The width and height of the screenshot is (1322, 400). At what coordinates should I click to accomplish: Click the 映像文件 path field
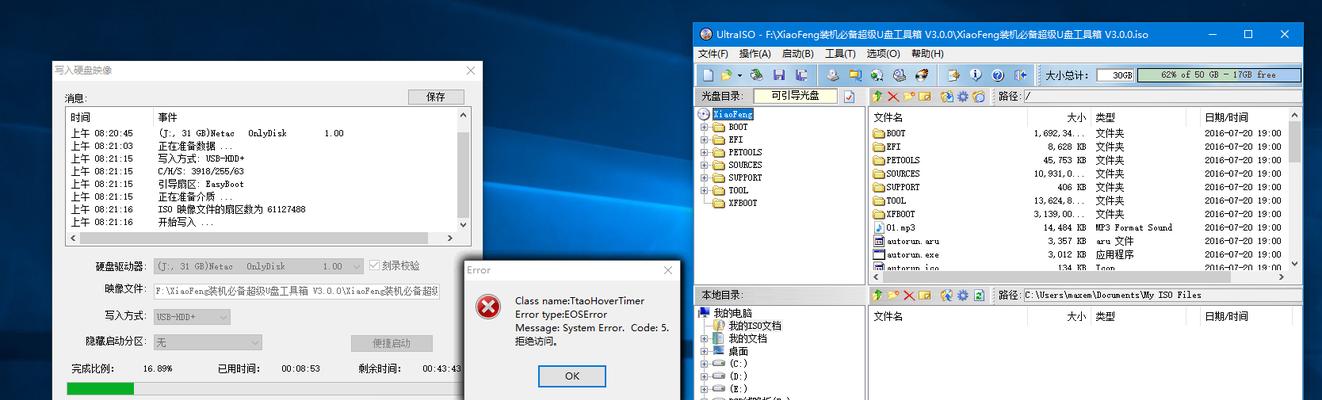click(x=296, y=291)
